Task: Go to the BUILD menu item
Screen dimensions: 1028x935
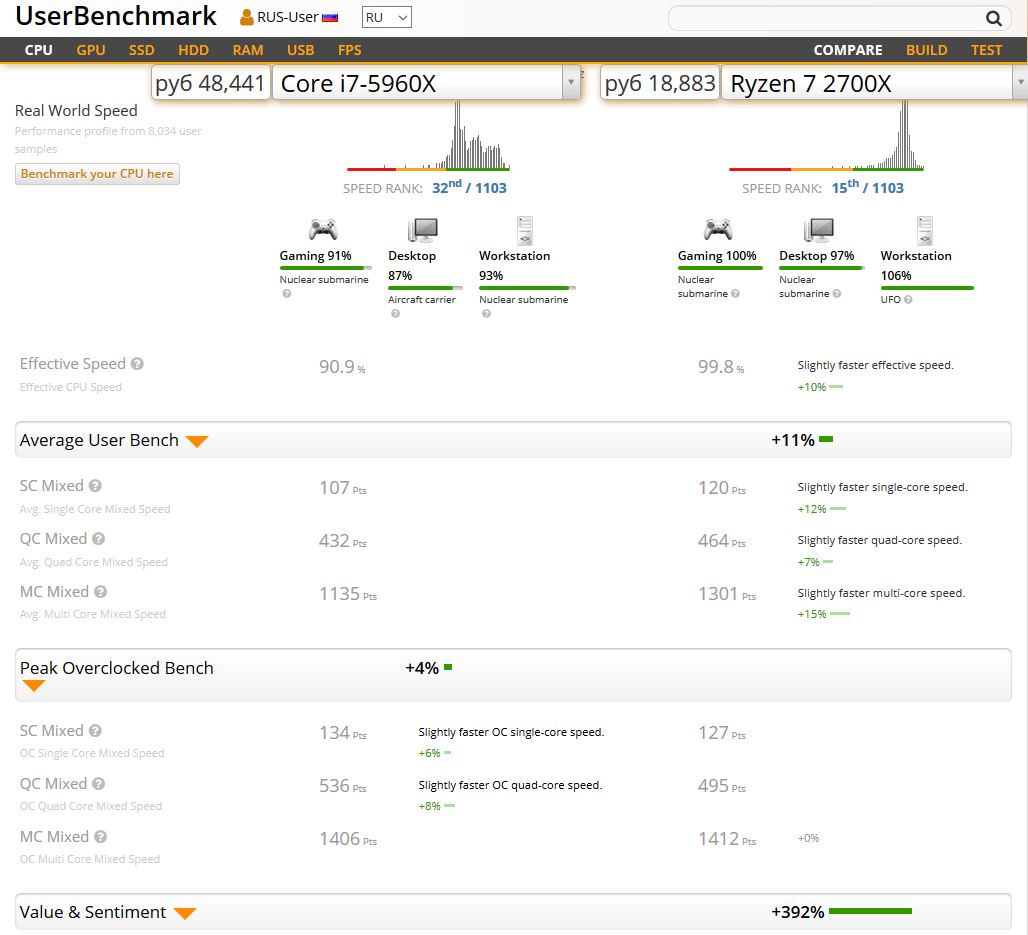Action: [926, 50]
